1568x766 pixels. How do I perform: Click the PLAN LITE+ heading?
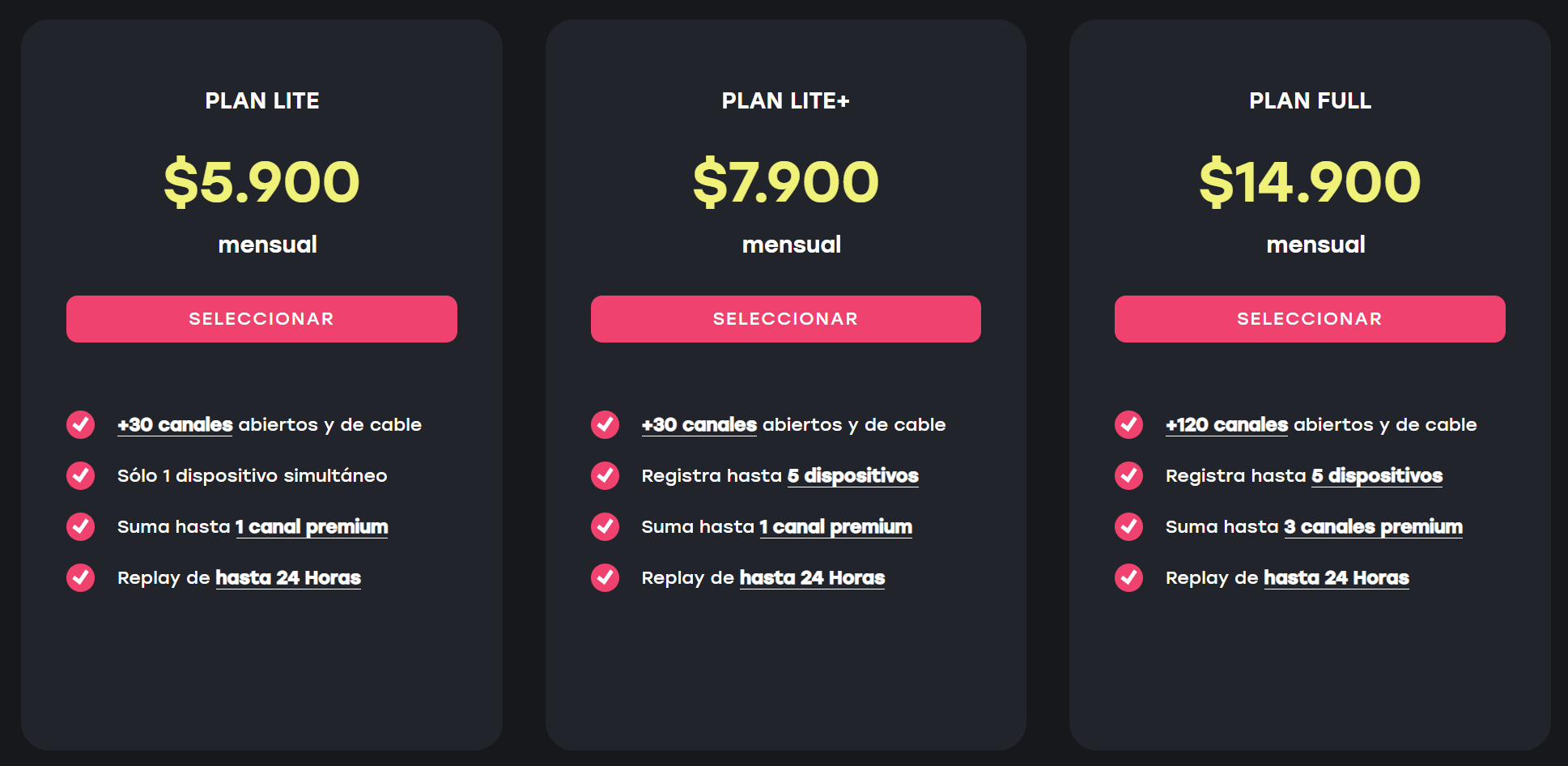(785, 100)
